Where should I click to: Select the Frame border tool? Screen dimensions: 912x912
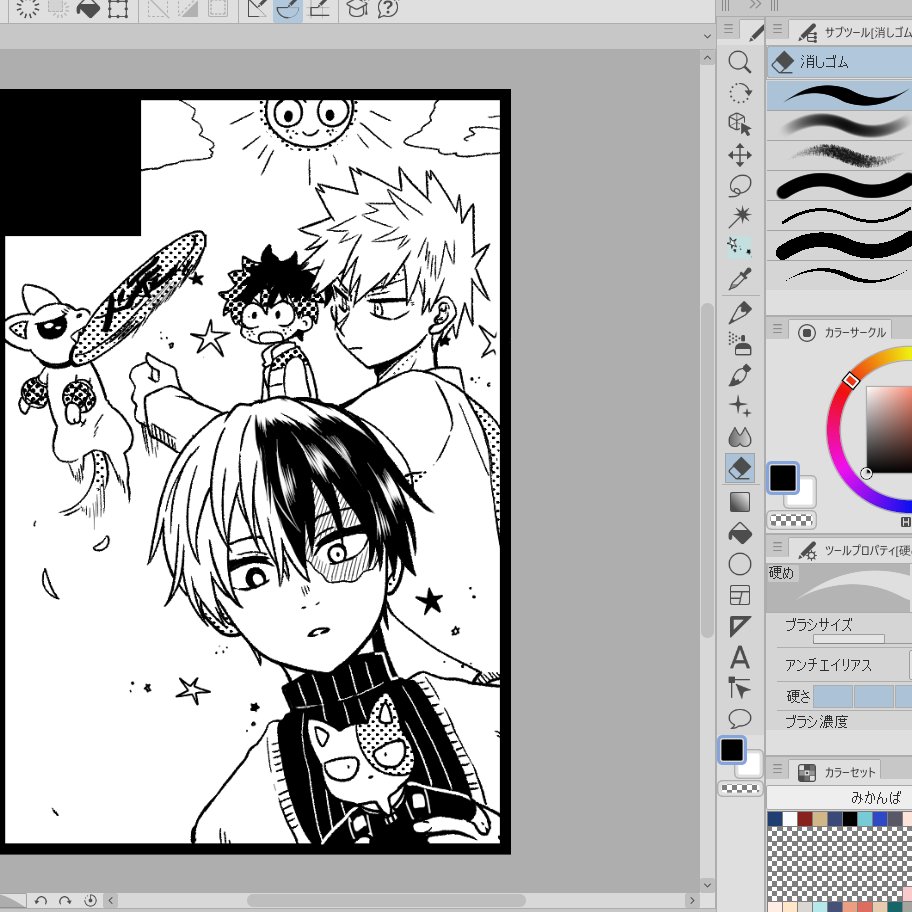pos(739,595)
